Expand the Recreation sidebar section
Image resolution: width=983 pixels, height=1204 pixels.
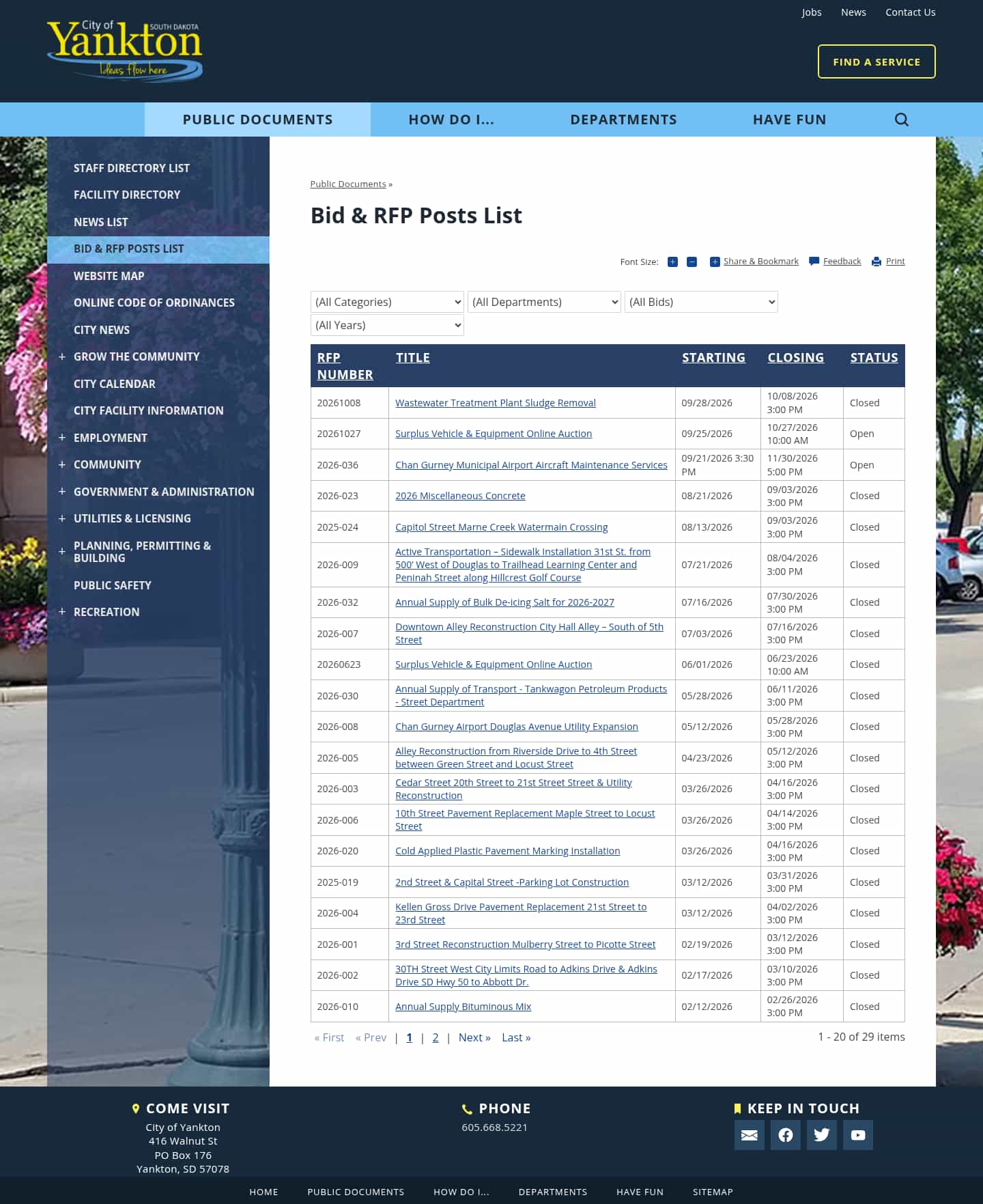point(62,612)
